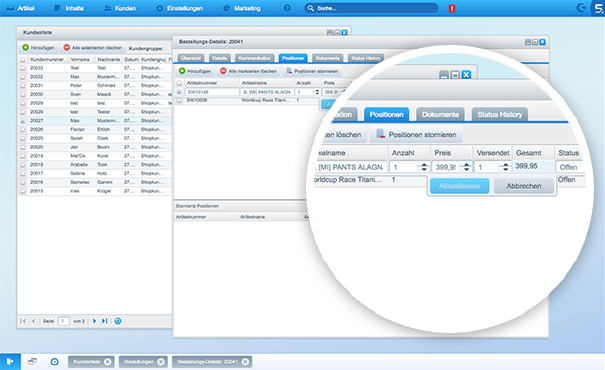The height and width of the screenshot is (370, 605).
Task: Uncheck the box for customer 20027
Action: point(23,121)
